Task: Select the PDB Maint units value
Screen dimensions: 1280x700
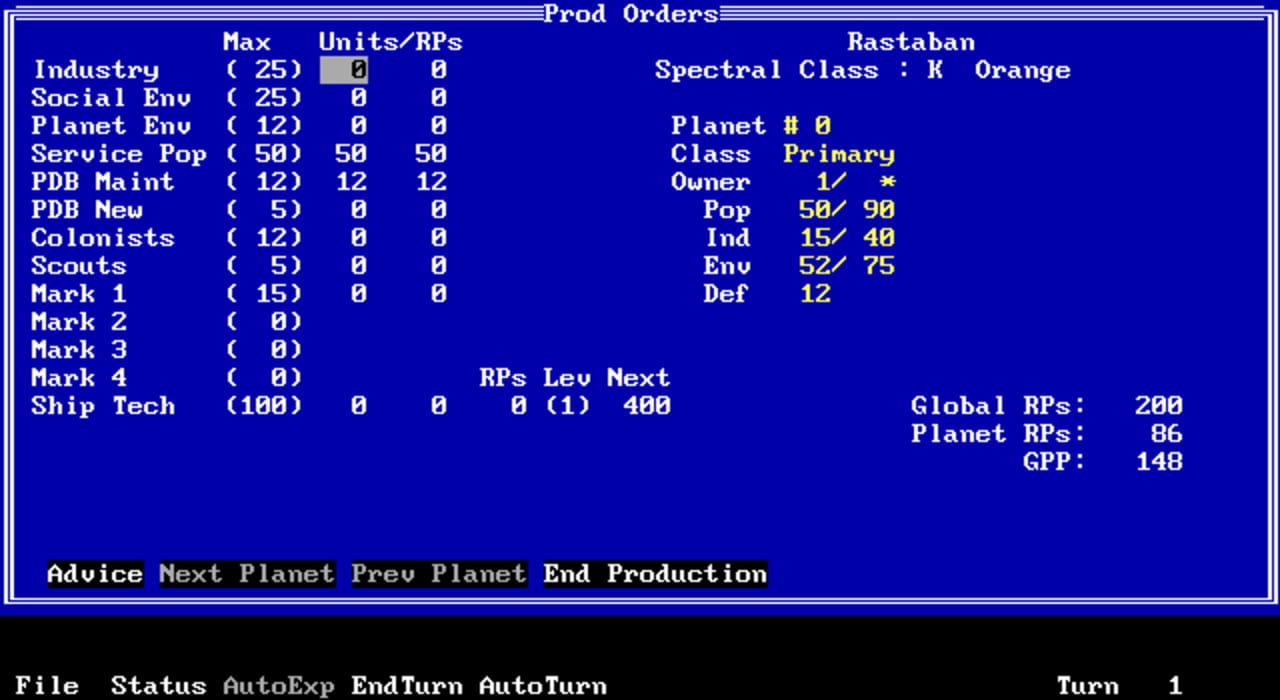Action: click(350, 181)
